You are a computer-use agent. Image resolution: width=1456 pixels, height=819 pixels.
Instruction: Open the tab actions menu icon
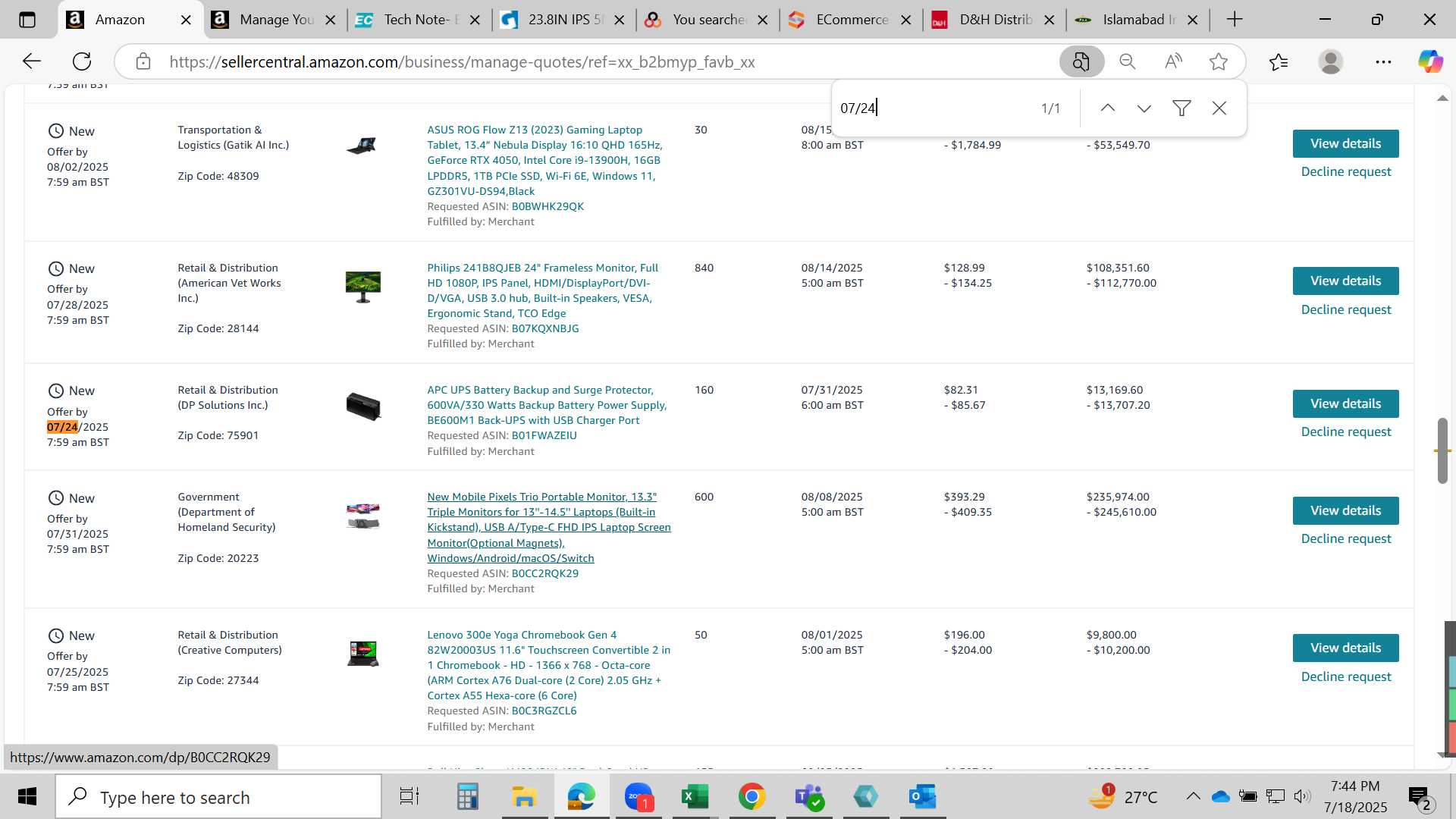click(x=27, y=20)
